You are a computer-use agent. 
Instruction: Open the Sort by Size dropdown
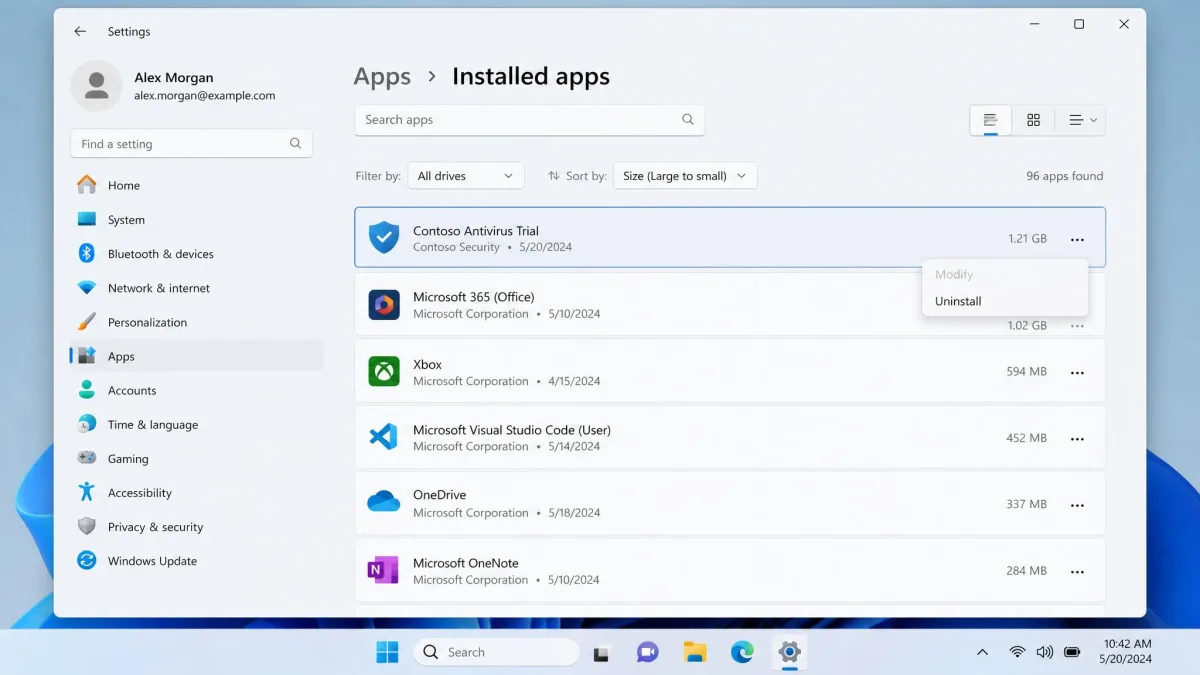(685, 176)
